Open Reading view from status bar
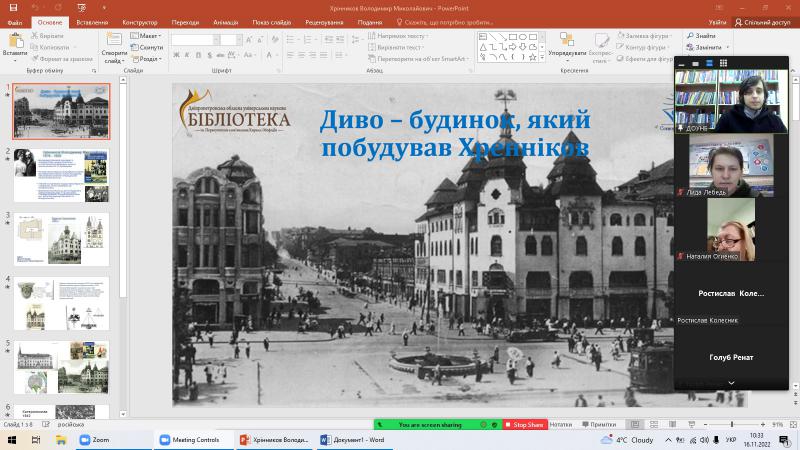Image resolution: width=800 pixels, height=450 pixels. tap(672, 424)
